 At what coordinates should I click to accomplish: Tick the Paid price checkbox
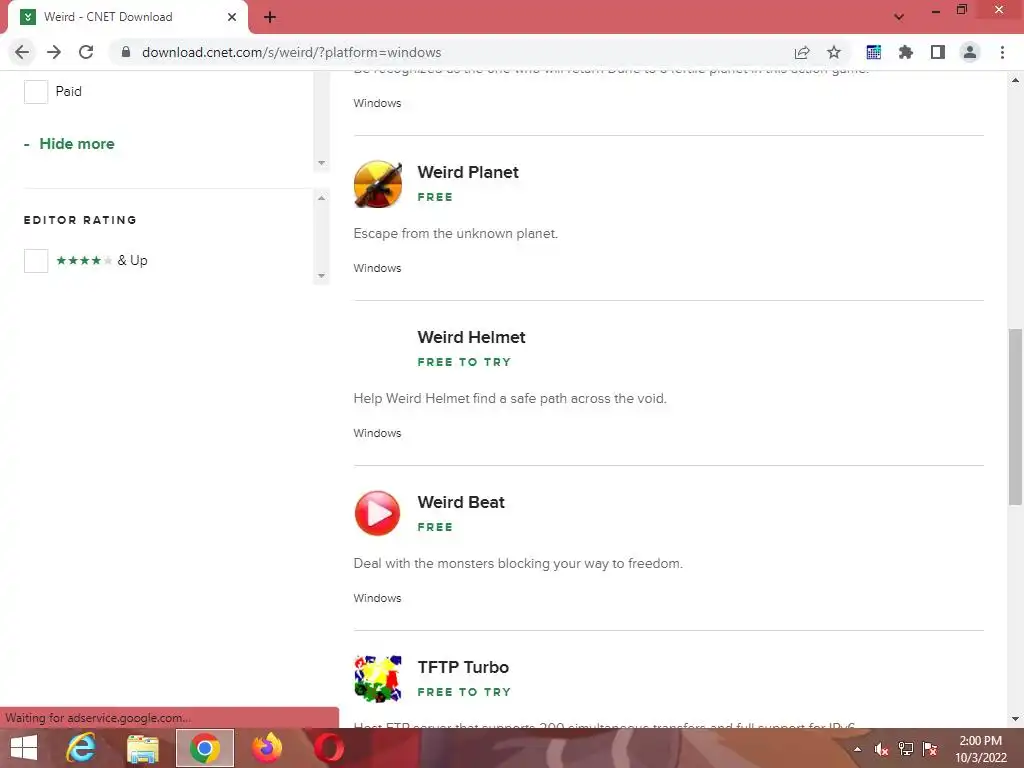(36, 91)
